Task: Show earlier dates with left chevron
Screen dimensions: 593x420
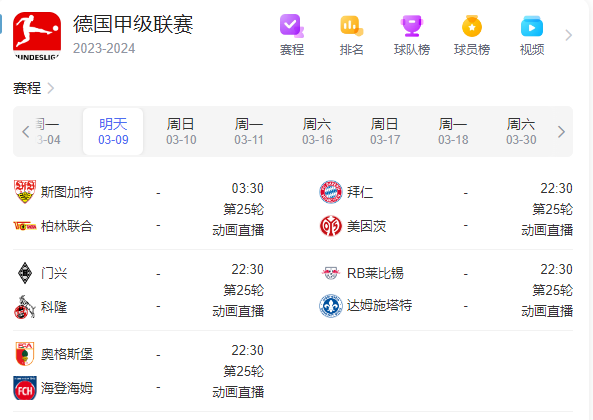Action: (25, 132)
